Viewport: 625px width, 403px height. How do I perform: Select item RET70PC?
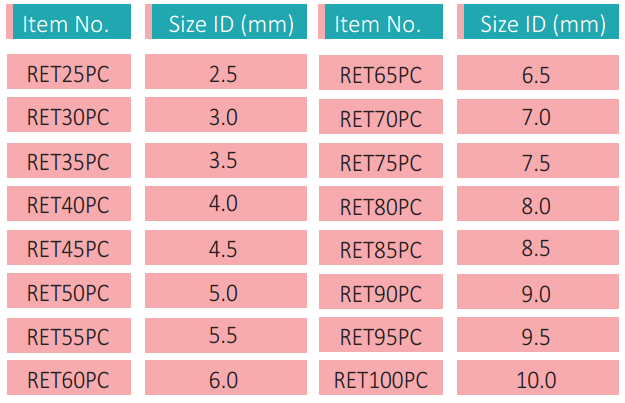coord(381,118)
